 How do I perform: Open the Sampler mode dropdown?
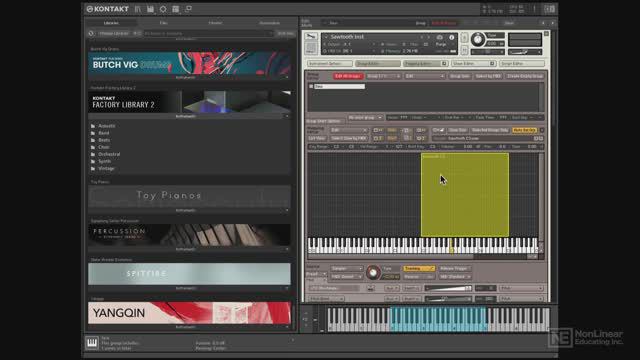pos(347,269)
